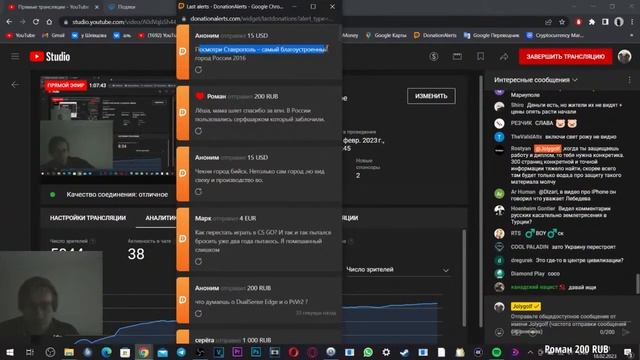Click the Качество соединения: отличное status

pyautogui.click(x=117, y=194)
